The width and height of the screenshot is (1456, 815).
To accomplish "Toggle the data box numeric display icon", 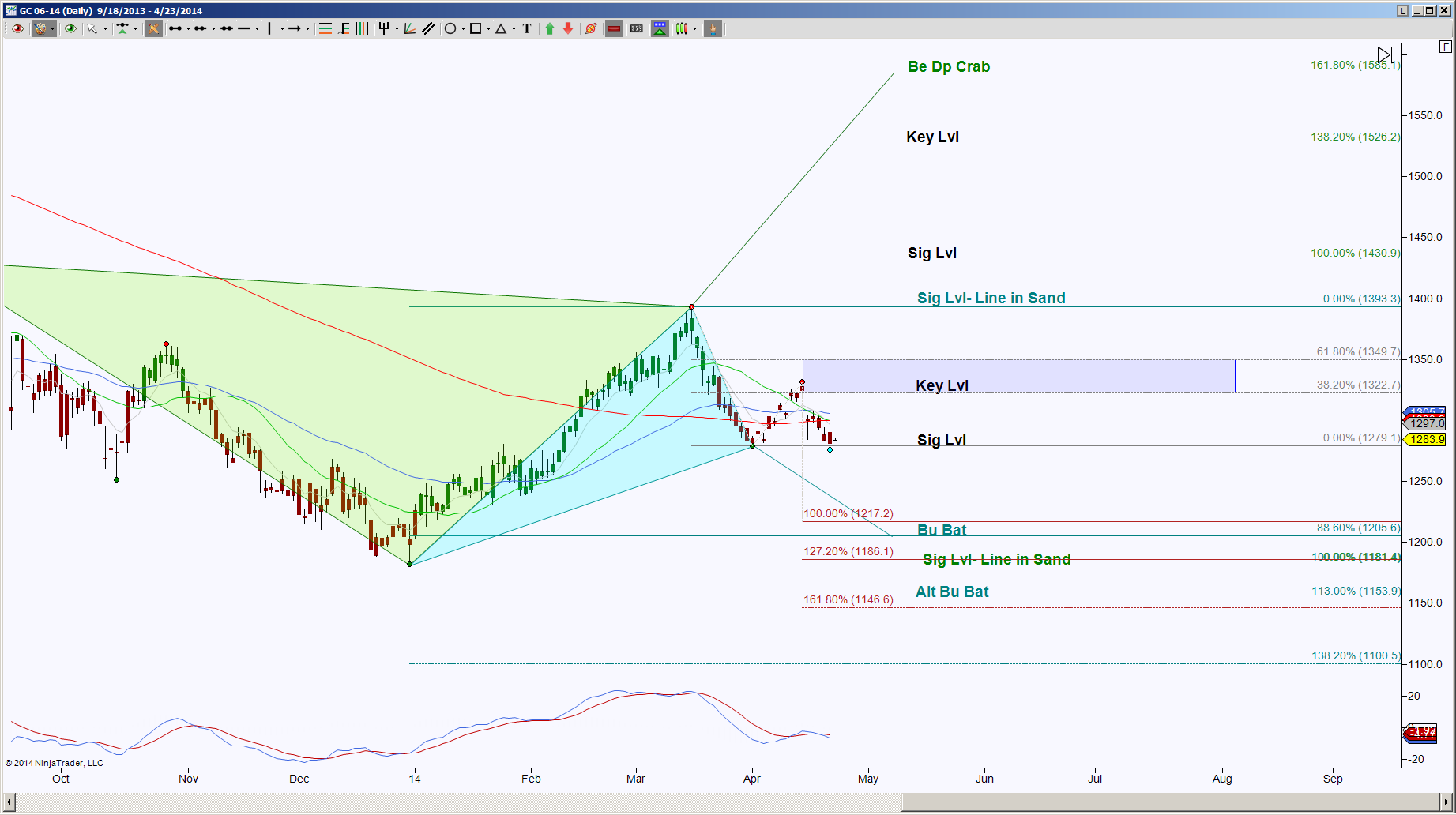I will (637, 28).
